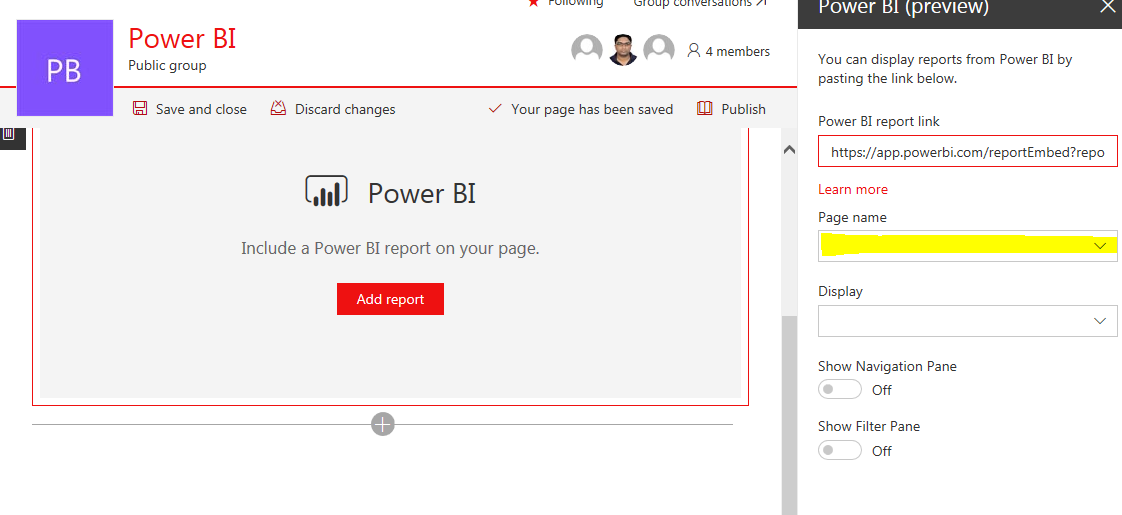Click the 'Public group' label
The height and width of the screenshot is (515, 1122).
[x=167, y=66]
